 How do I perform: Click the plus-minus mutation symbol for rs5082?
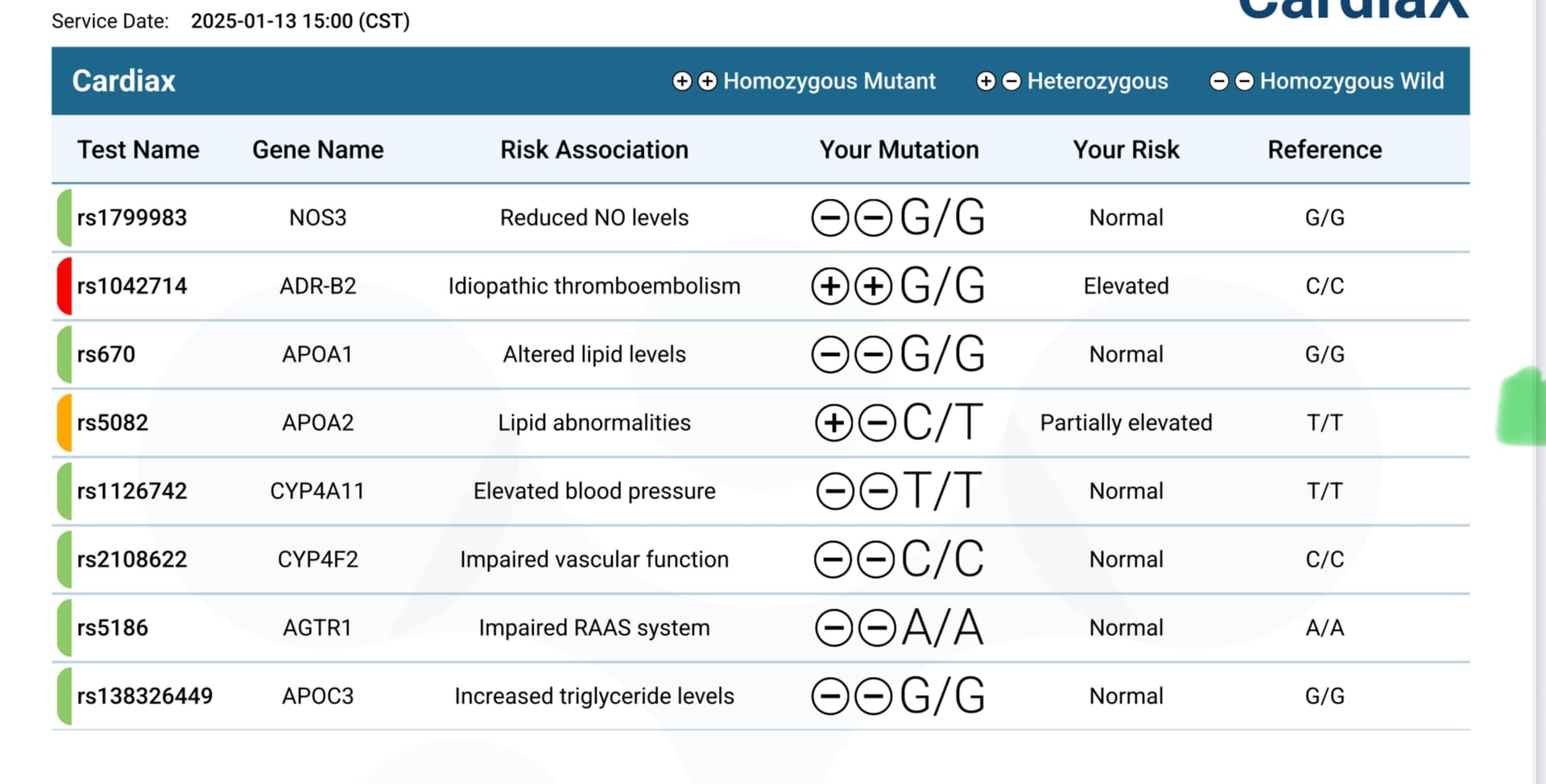855,423
